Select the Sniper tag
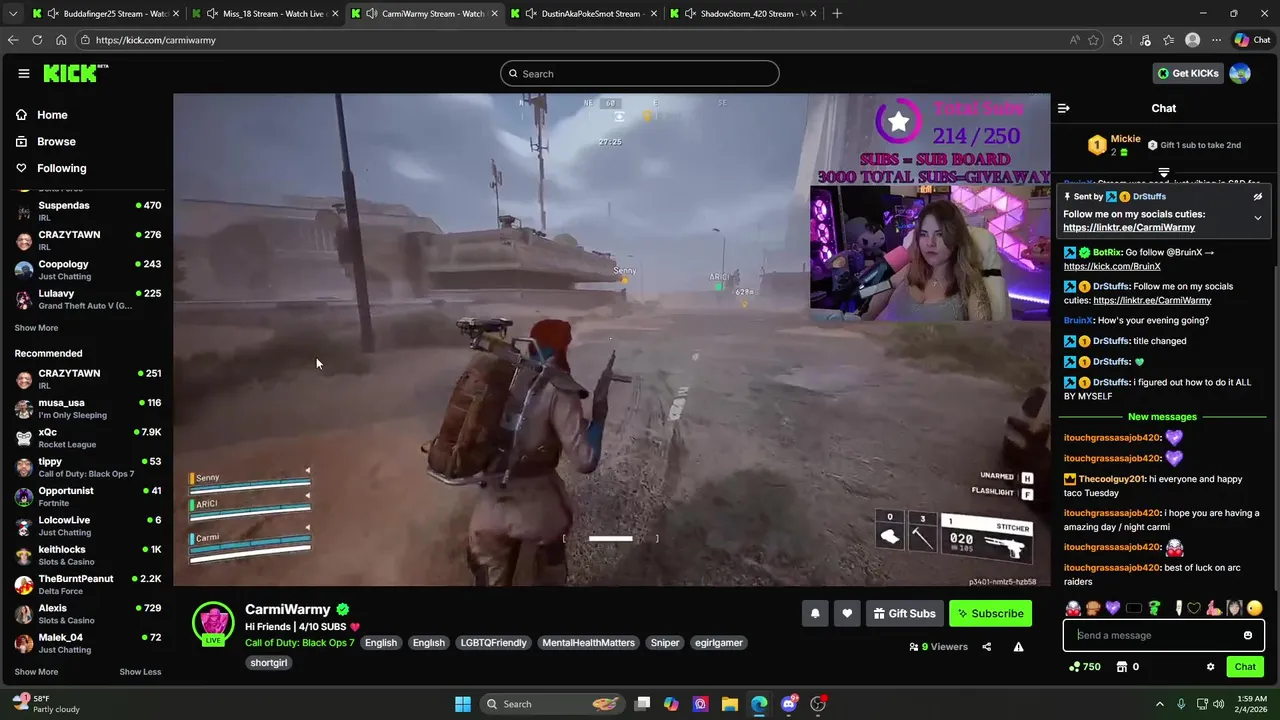 [x=665, y=643]
